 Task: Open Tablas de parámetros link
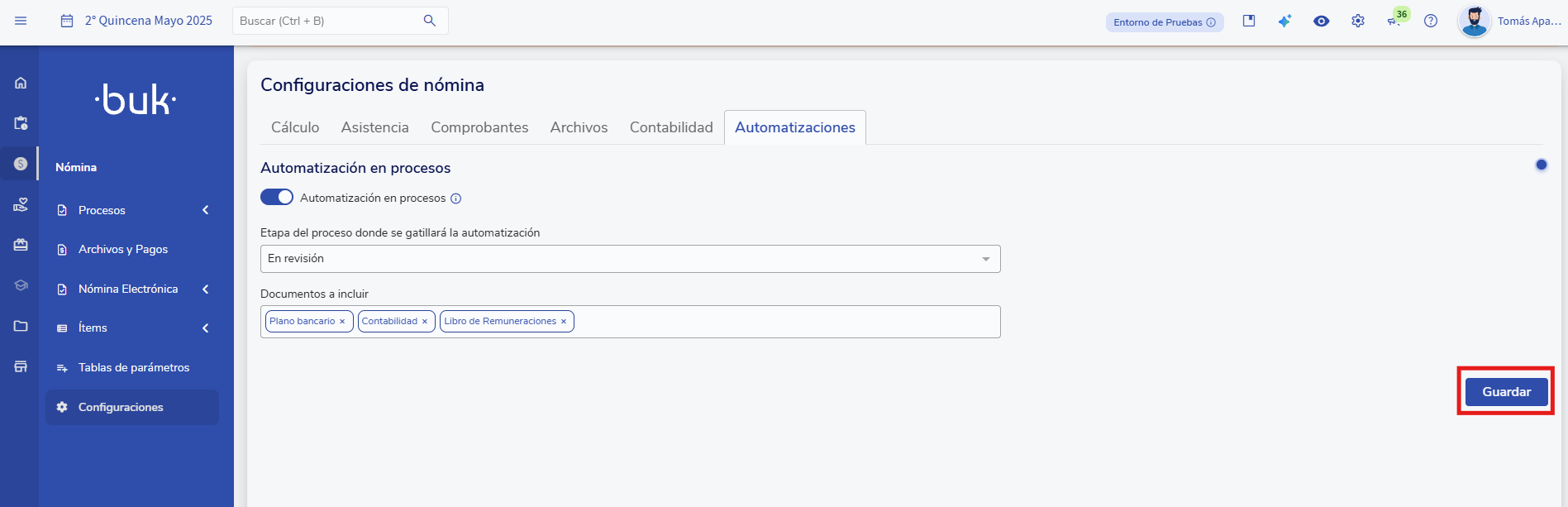click(133, 367)
